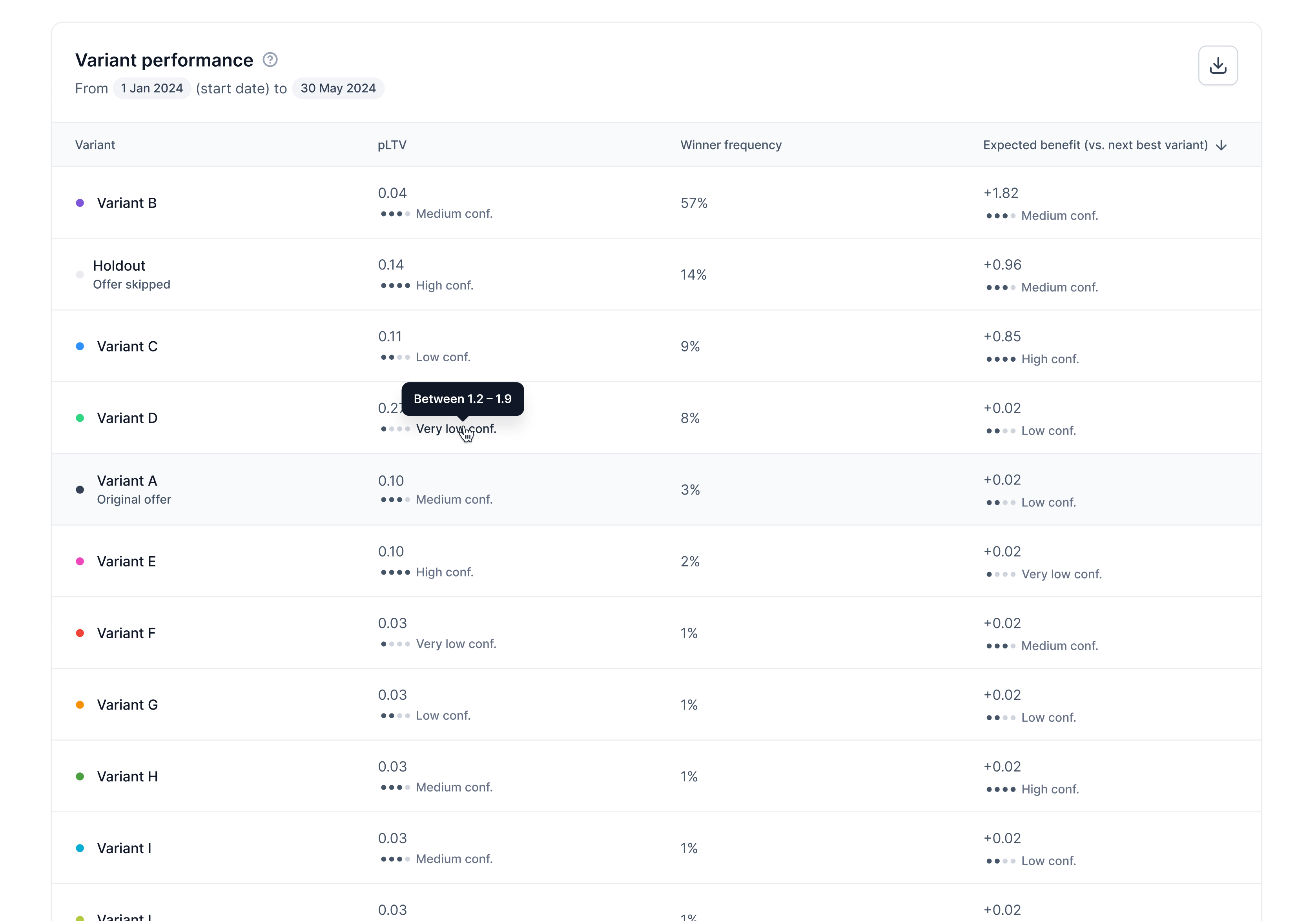Click the medium confidence dots for Variant A
Viewport: 1316px width, 921px height.
[395, 499]
